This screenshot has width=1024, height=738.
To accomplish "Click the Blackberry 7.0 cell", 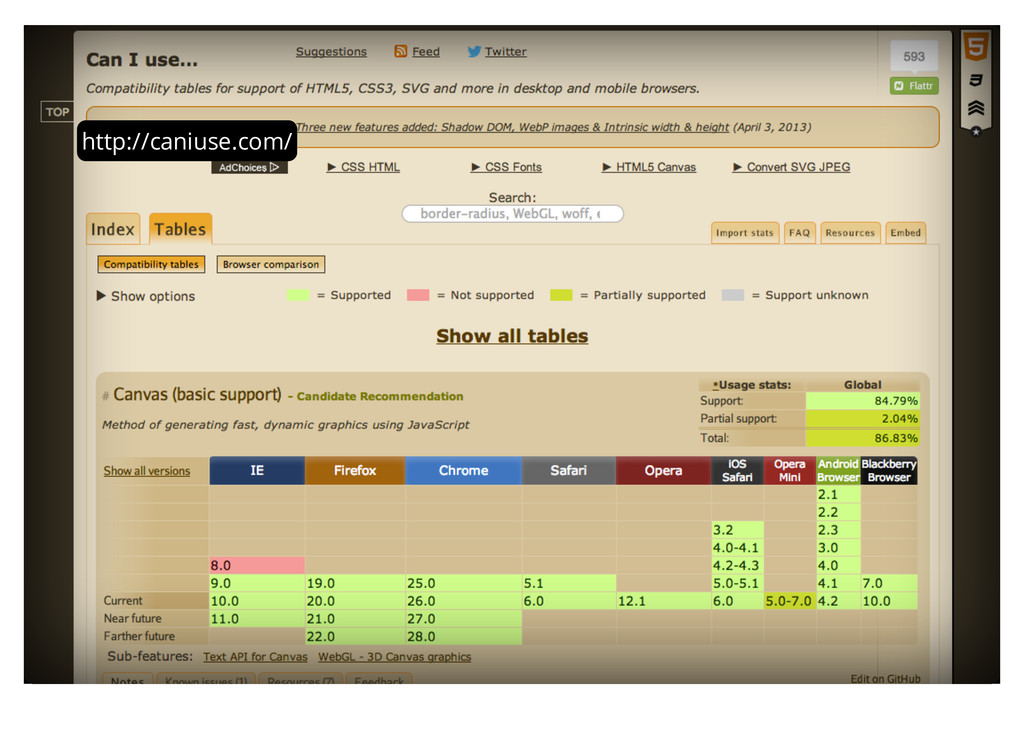I will pos(889,583).
